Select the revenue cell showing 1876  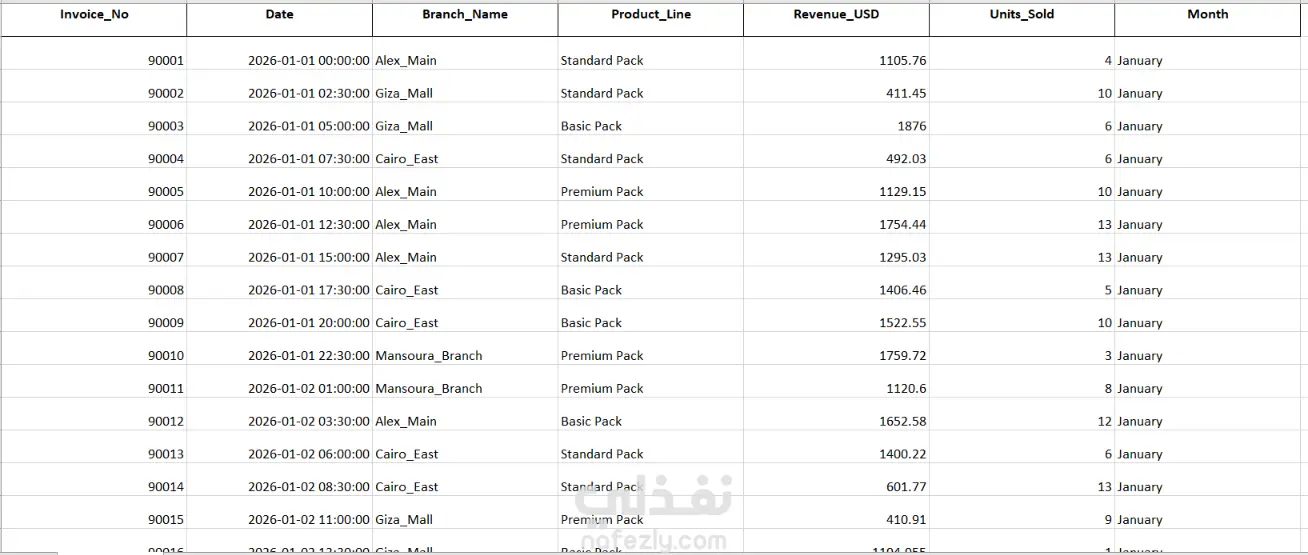point(836,126)
